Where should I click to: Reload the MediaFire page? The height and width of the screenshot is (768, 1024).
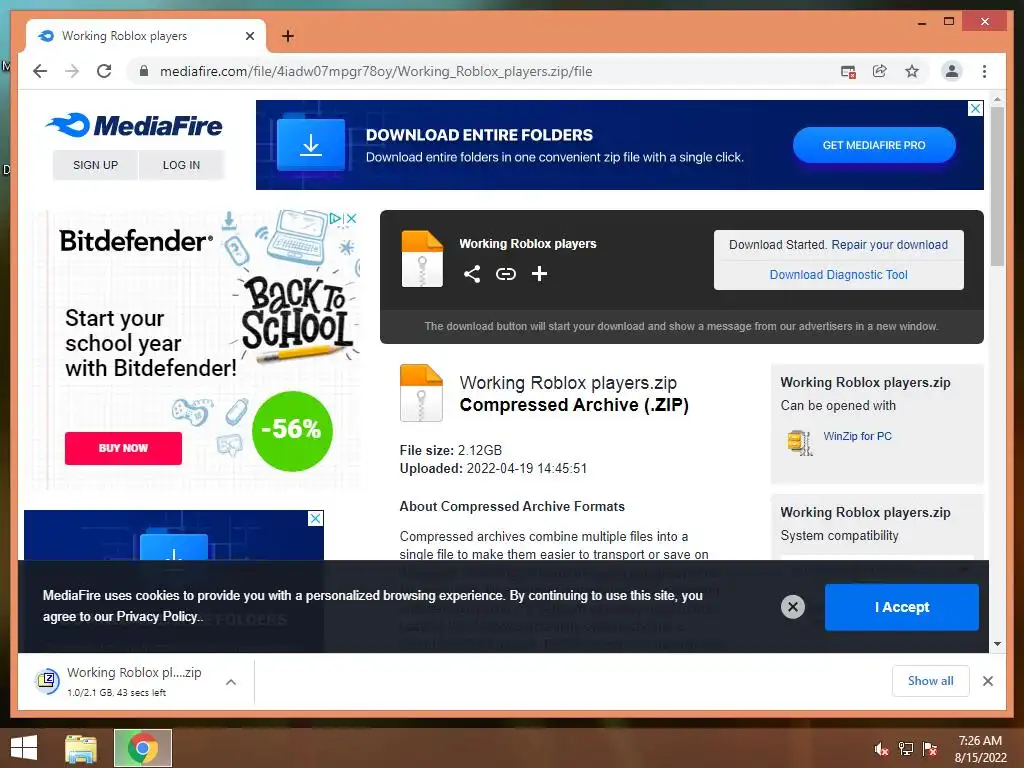point(104,71)
